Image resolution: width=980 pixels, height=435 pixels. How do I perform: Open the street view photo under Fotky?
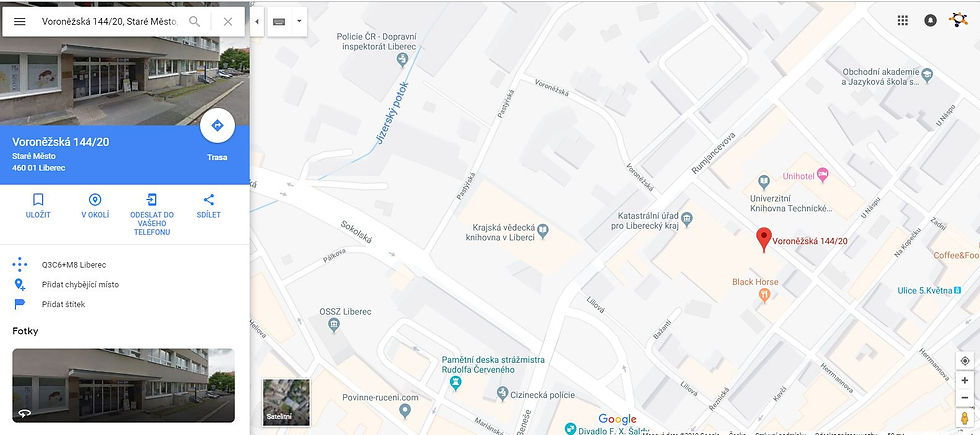tap(123, 385)
